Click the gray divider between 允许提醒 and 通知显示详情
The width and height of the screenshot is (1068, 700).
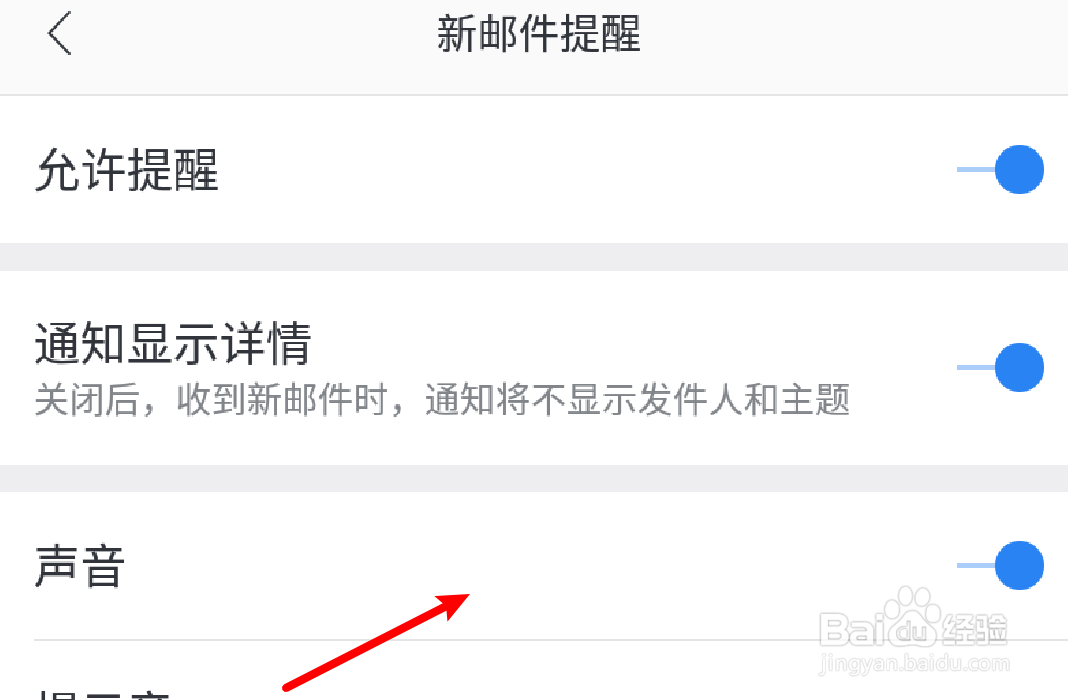[534, 257]
